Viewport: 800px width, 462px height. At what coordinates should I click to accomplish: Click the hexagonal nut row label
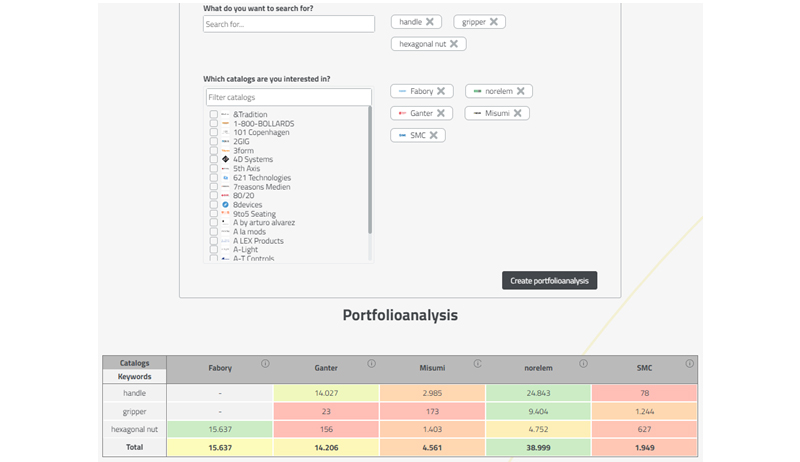point(134,429)
